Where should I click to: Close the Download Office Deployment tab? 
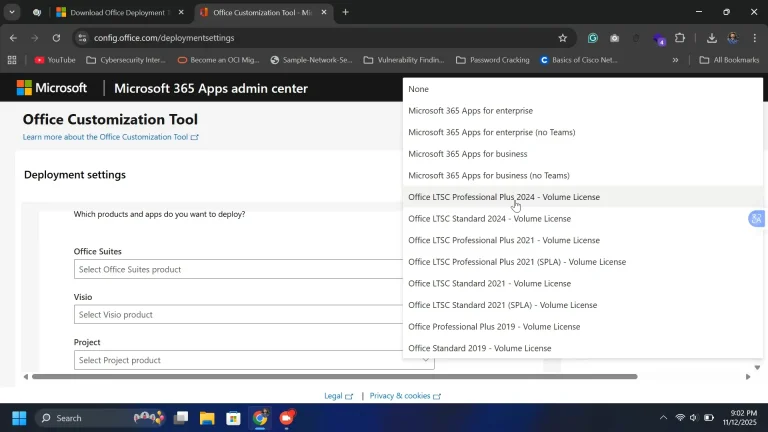click(181, 12)
